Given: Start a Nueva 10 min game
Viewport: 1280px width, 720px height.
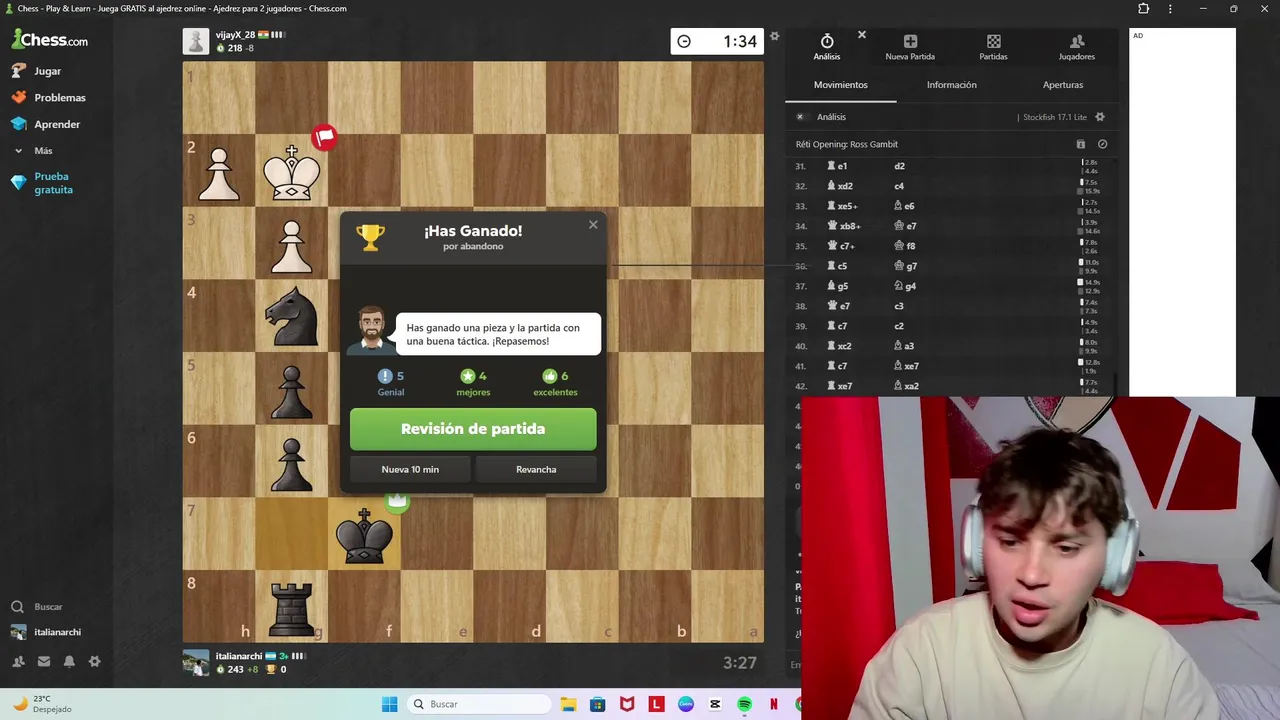Looking at the screenshot, I should point(410,469).
